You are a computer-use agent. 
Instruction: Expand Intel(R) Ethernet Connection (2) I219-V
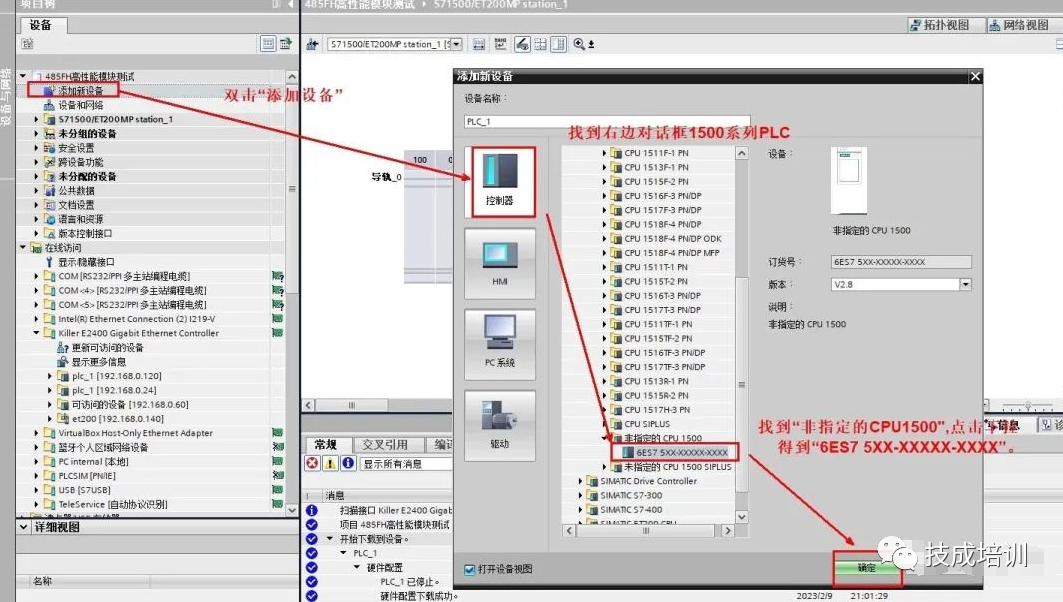point(36,319)
